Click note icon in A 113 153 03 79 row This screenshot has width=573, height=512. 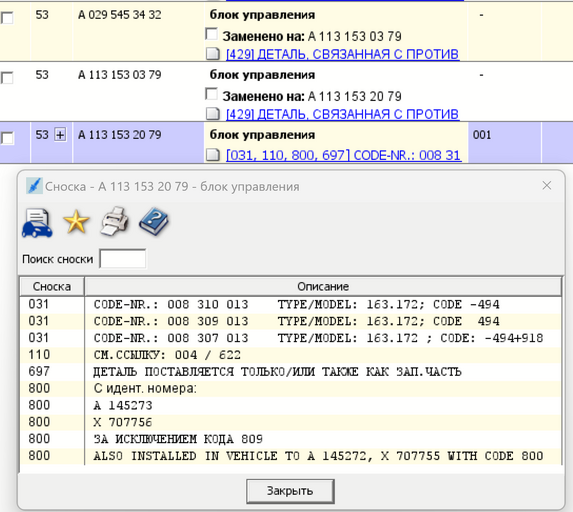[x=213, y=114]
